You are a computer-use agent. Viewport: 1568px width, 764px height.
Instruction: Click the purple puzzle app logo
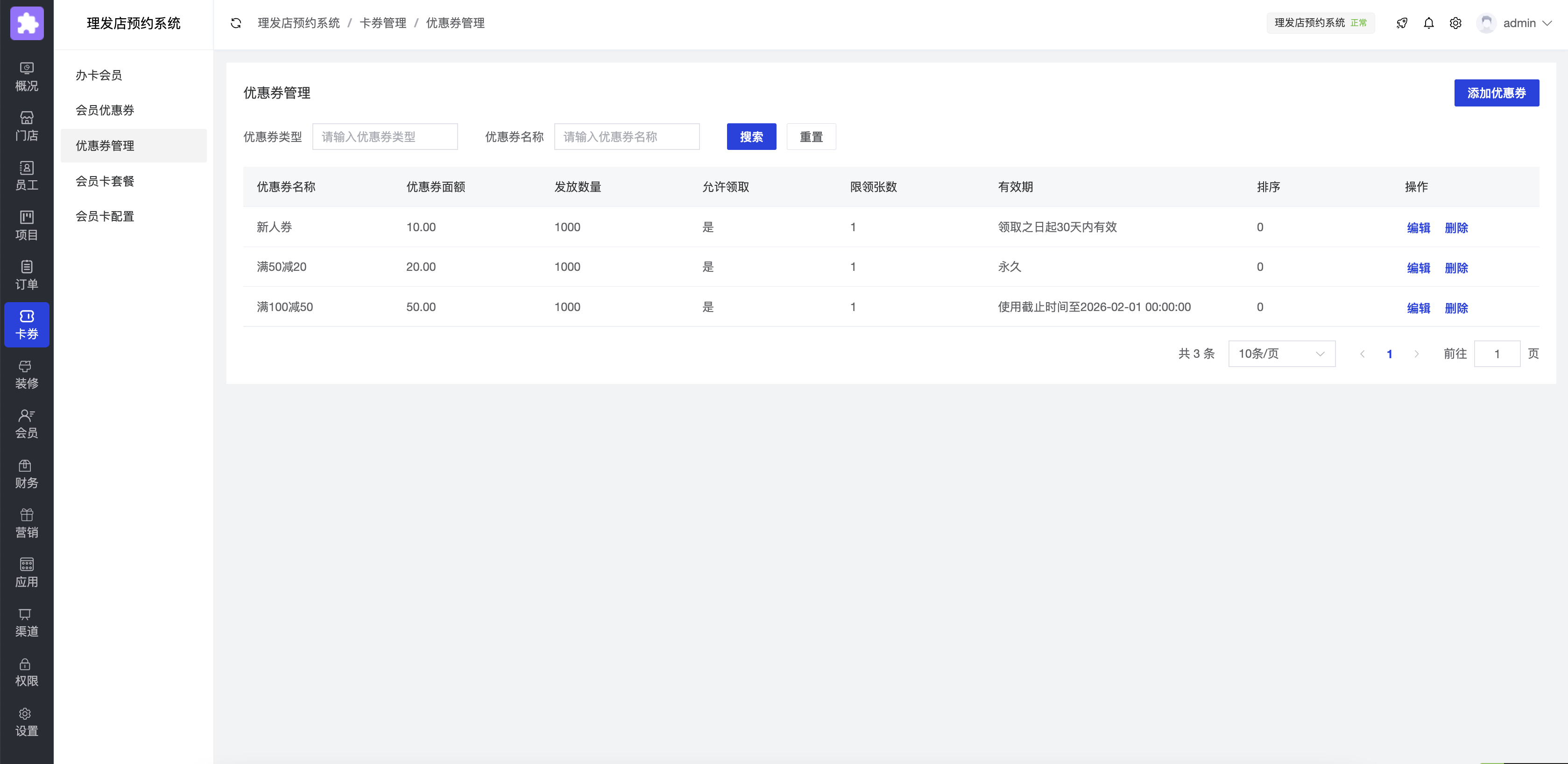click(27, 23)
